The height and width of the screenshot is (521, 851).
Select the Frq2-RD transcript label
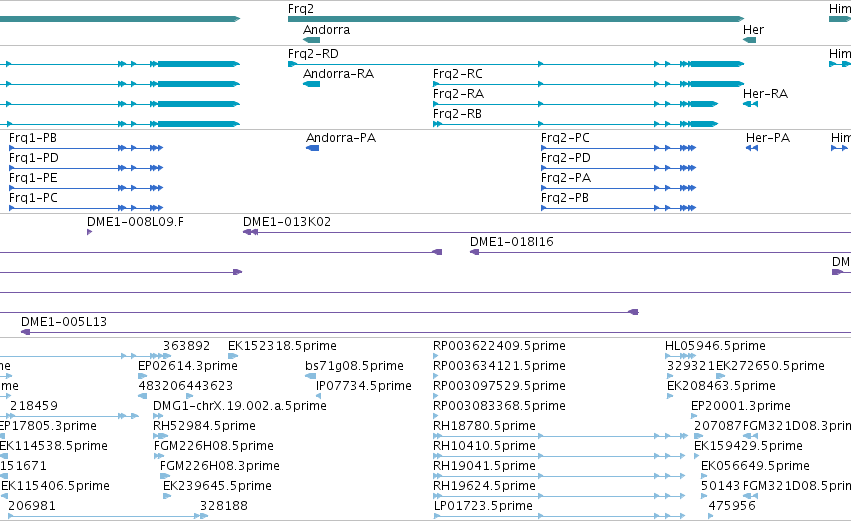(313, 54)
